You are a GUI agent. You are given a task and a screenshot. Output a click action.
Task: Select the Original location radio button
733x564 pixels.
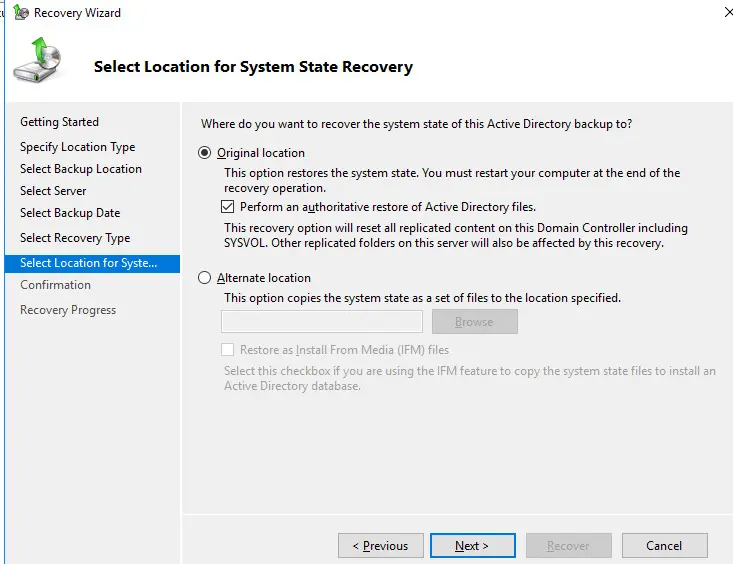(204, 153)
